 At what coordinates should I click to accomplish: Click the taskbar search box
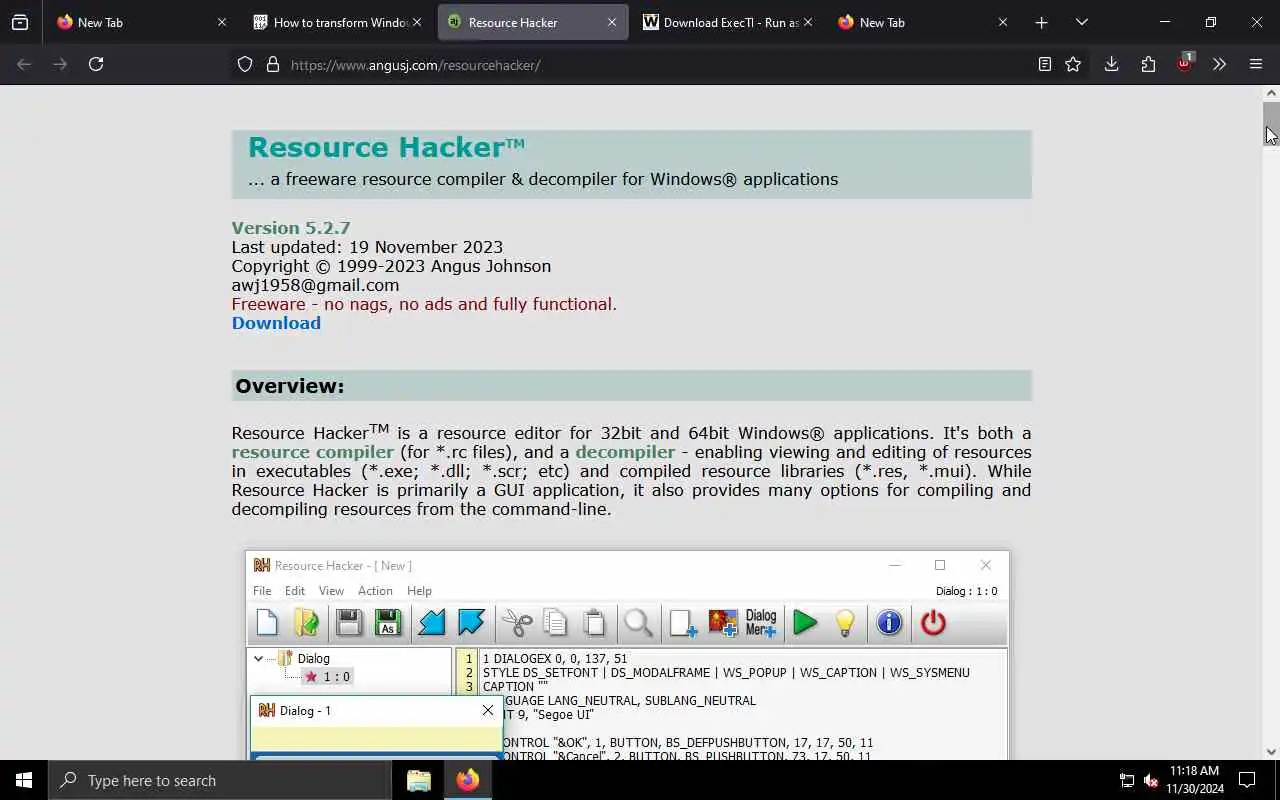click(220, 780)
